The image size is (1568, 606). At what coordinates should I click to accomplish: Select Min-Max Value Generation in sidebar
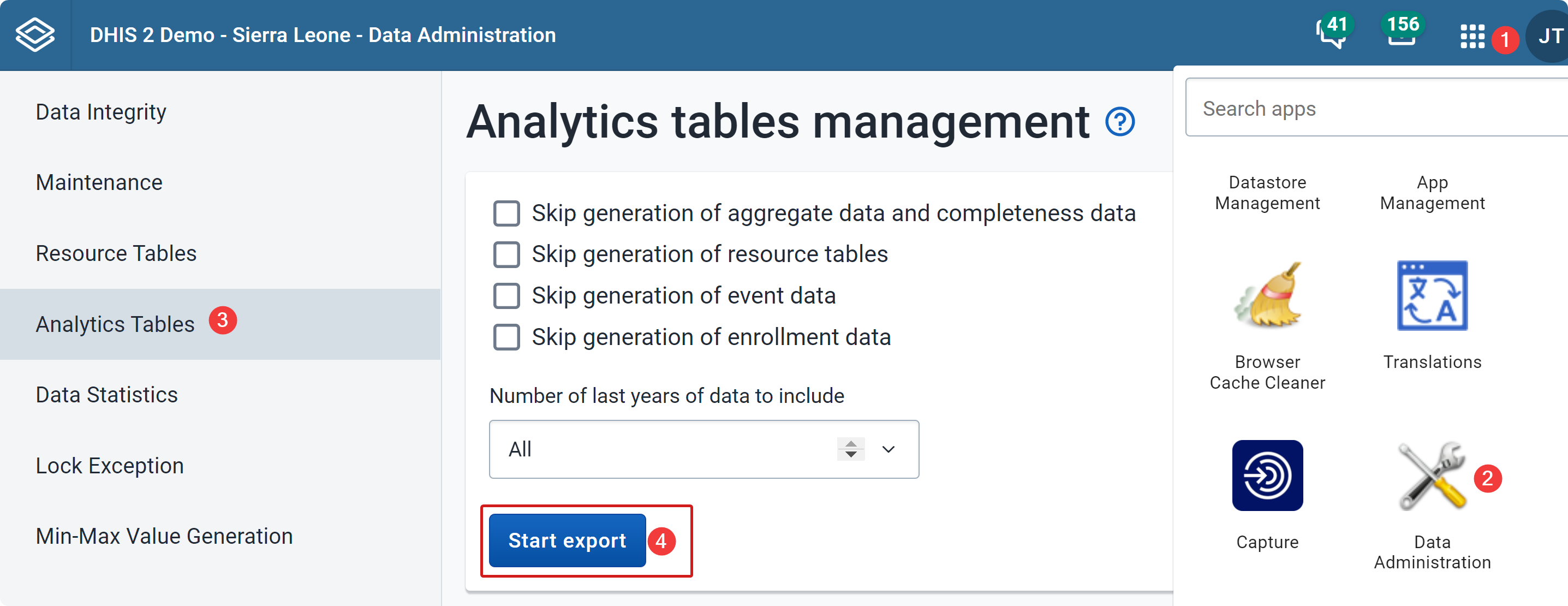pos(220,536)
